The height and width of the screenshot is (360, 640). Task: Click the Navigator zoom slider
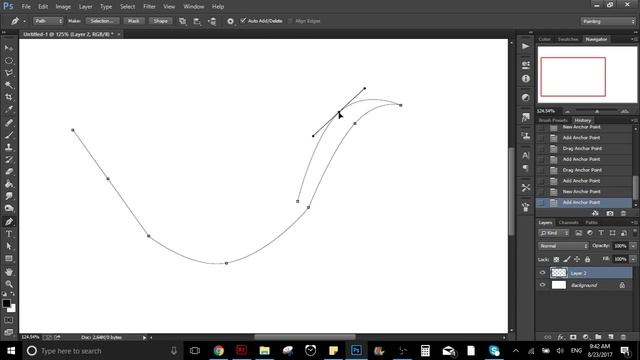(596, 111)
